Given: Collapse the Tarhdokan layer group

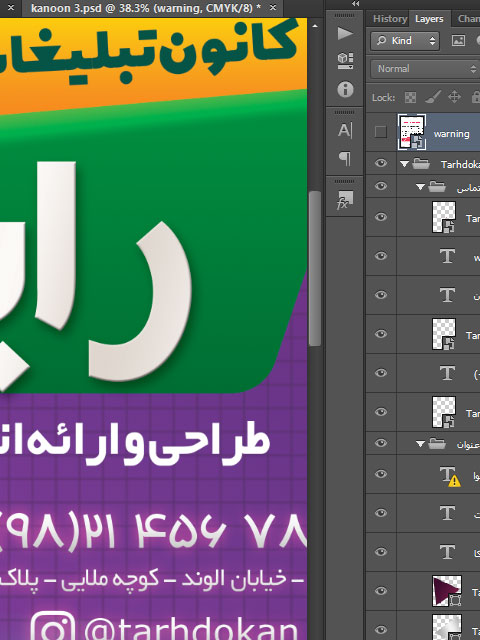Looking at the screenshot, I should pyautogui.click(x=404, y=164).
